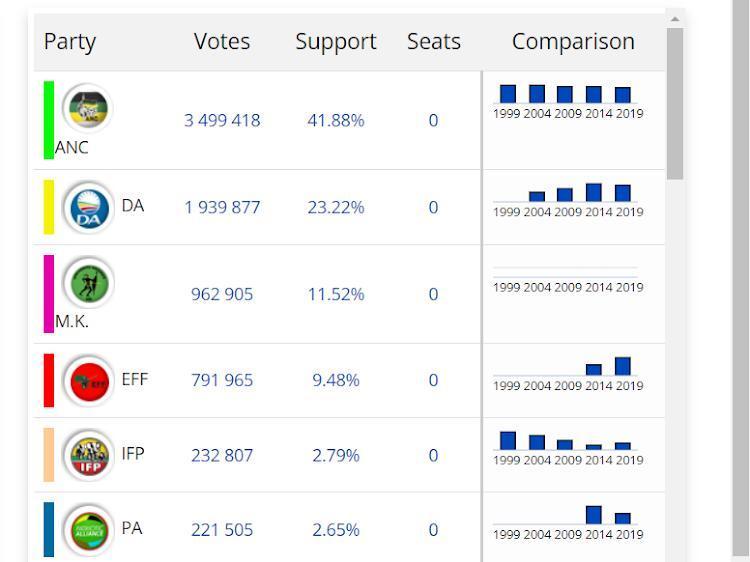The height and width of the screenshot is (562, 750).
Task: Open the IFP party logo
Action: point(88,456)
